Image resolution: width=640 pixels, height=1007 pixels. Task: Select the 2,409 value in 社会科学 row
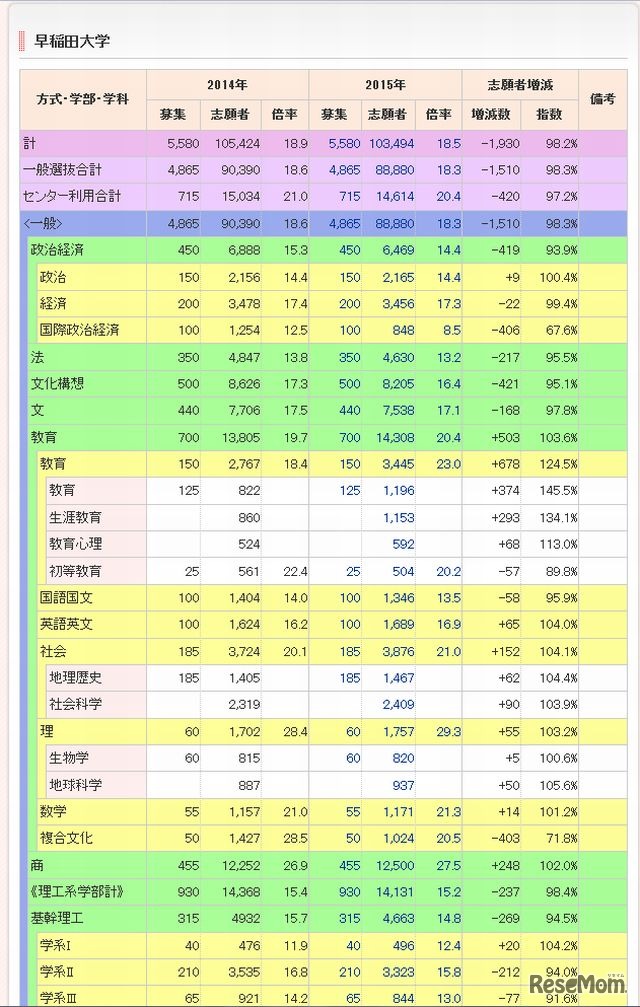[x=399, y=705]
